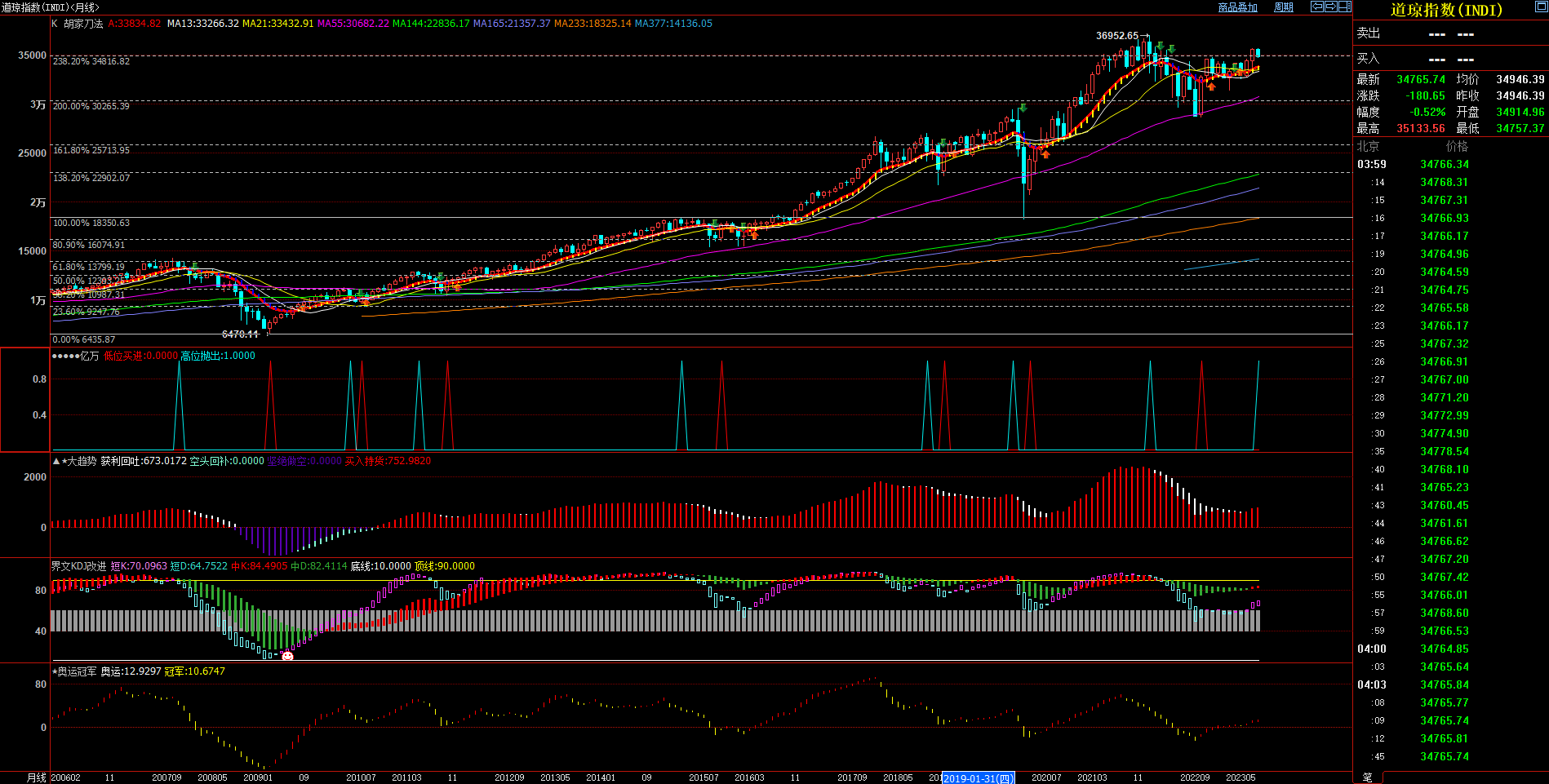
Task: Click the green down arrow near 36952.65 peak
Action: tap(1159, 47)
